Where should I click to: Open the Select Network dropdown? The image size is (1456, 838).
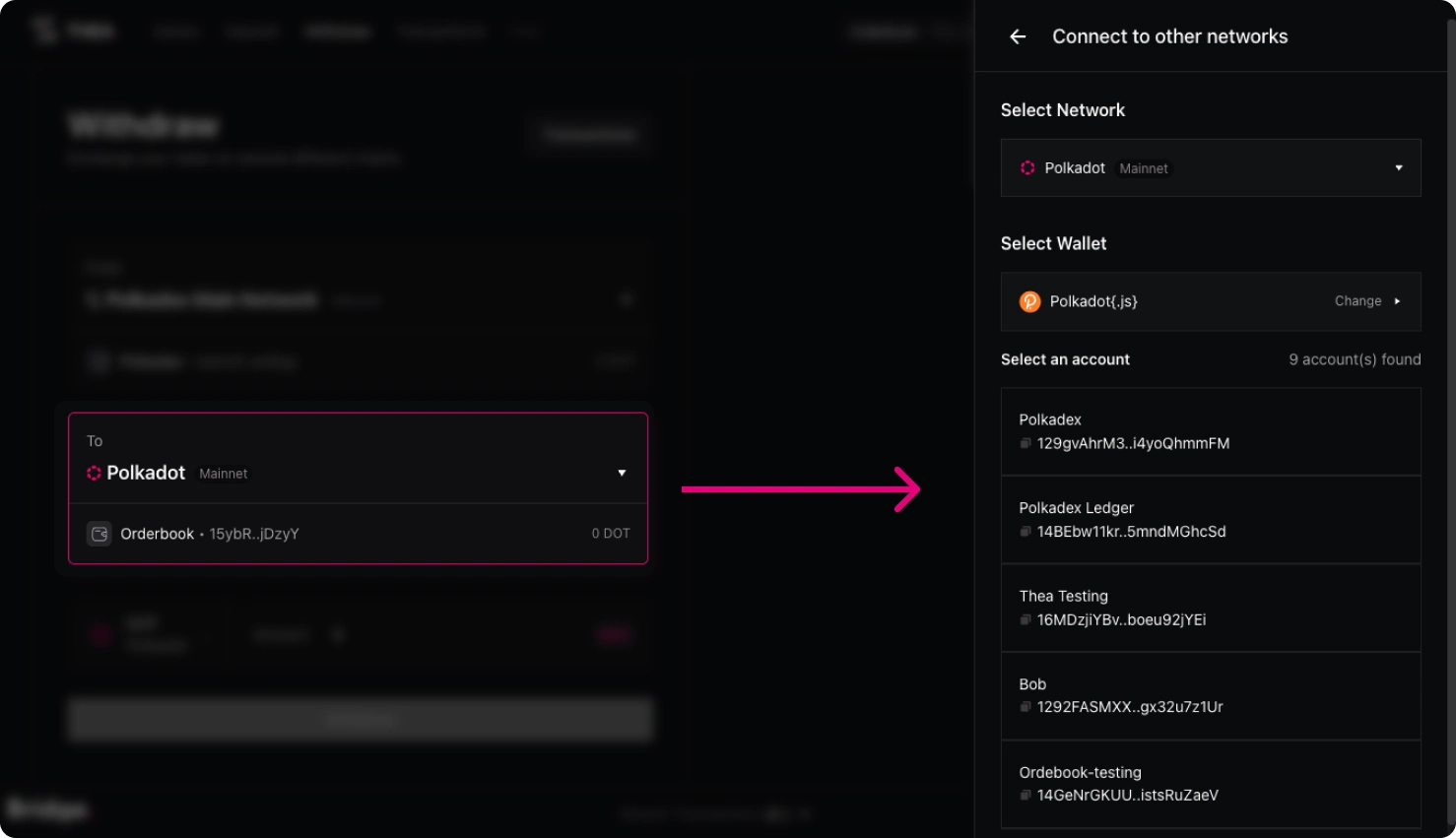1398,168
